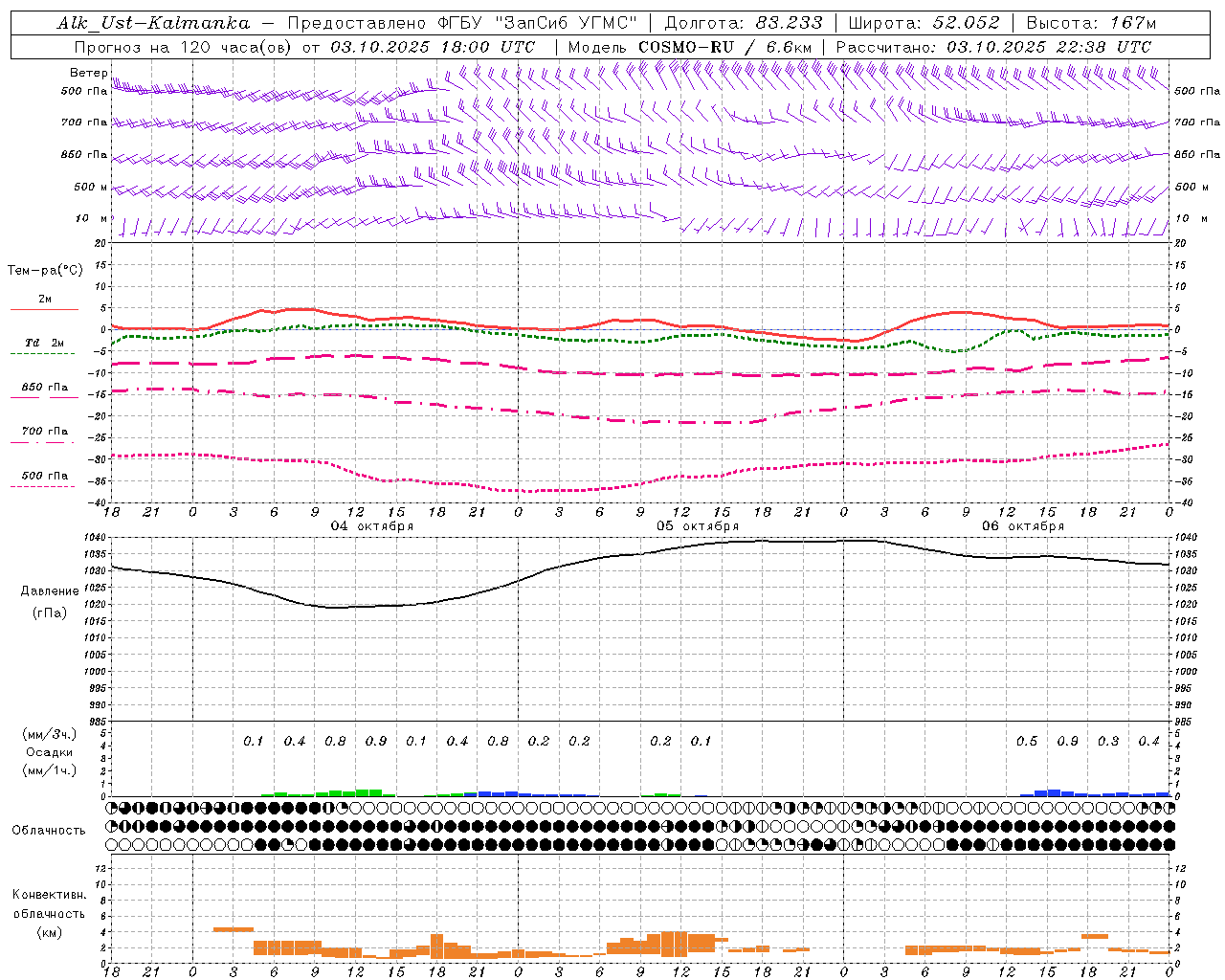Click the date label 06 октября
This screenshot has width=1225, height=980.
(1023, 526)
